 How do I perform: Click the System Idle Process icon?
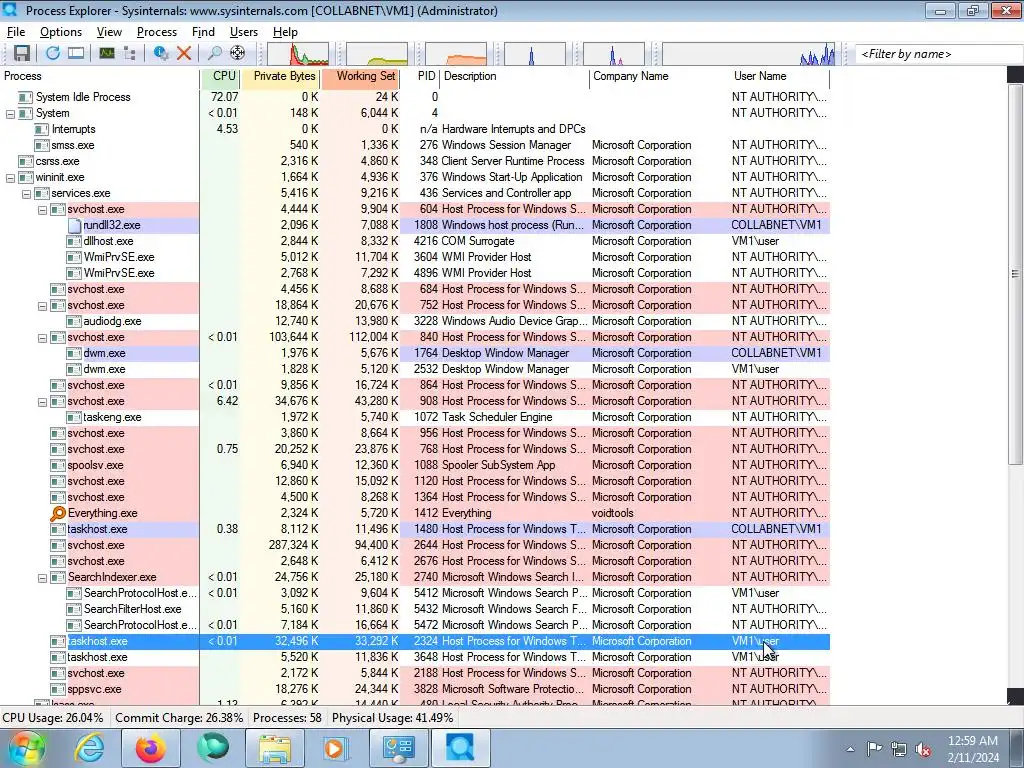click(x=25, y=97)
